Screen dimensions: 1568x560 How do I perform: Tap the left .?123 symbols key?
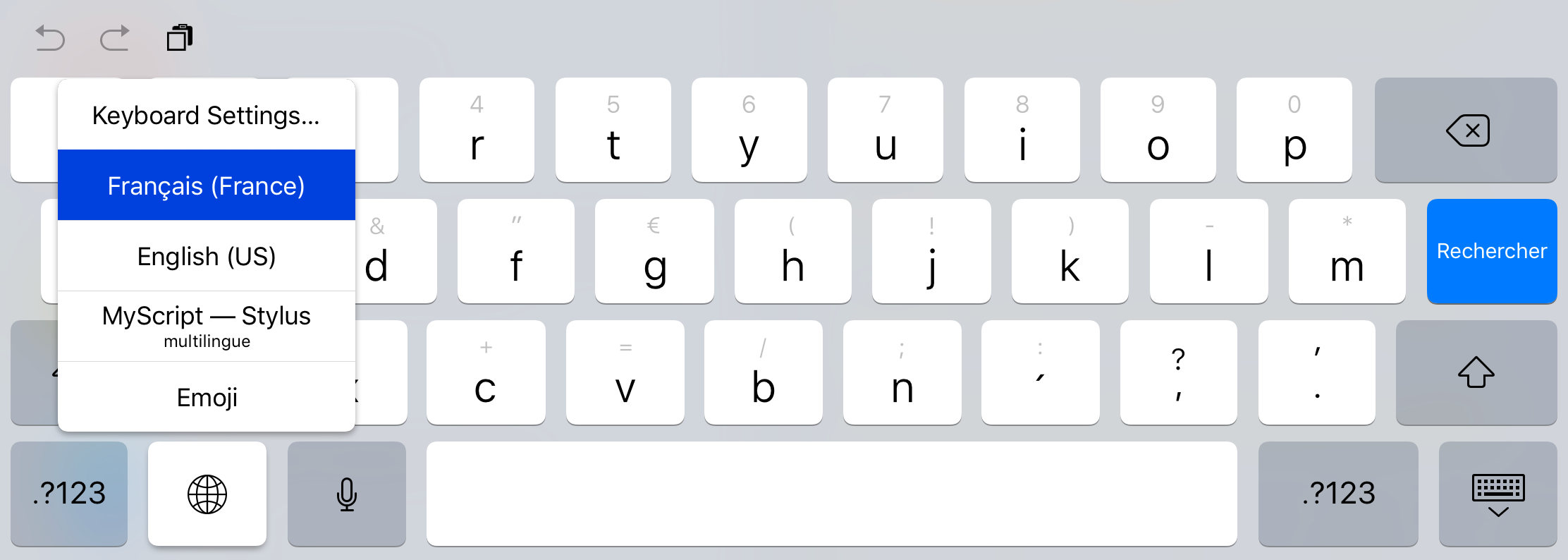[x=69, y=494]
